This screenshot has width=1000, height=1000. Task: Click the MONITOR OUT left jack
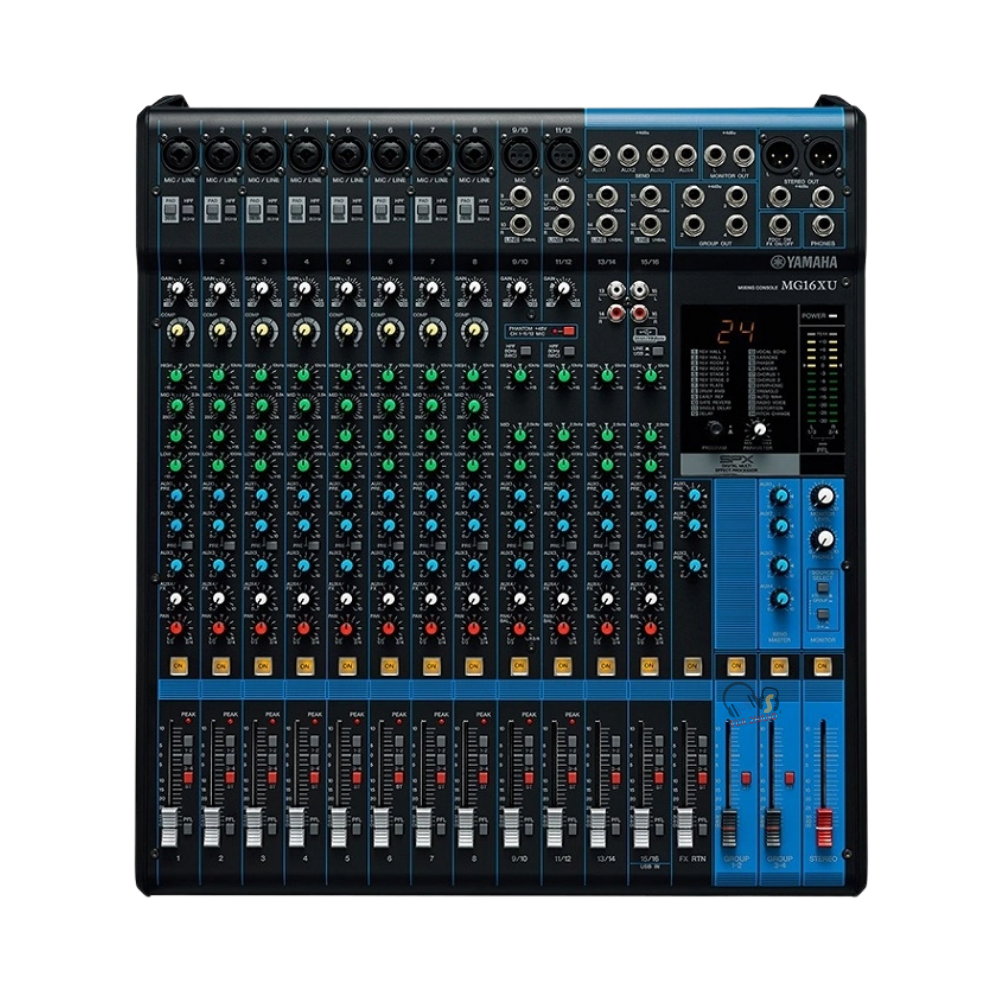pyautogui.click(x=714, y=154)
